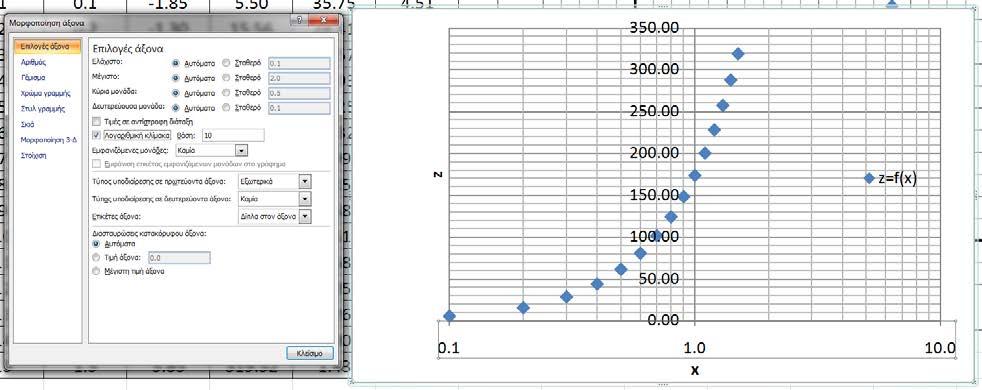982x390 pixels.
Task: Click the 'Κλείσιμο' button
Action: (309, 353)
